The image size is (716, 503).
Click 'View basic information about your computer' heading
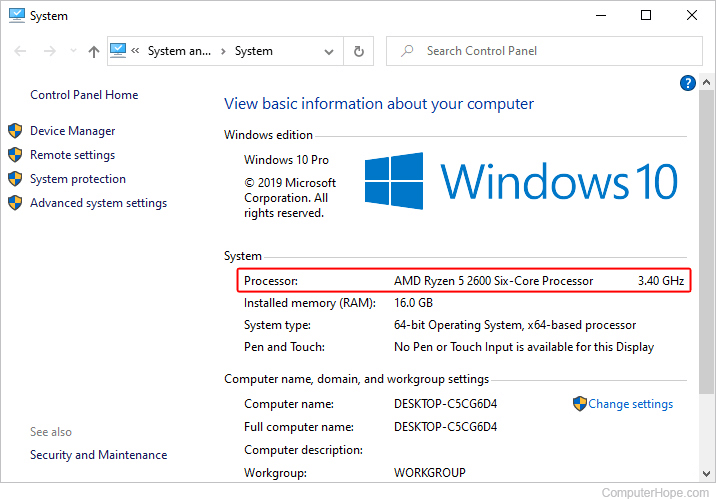coord(379,104)
